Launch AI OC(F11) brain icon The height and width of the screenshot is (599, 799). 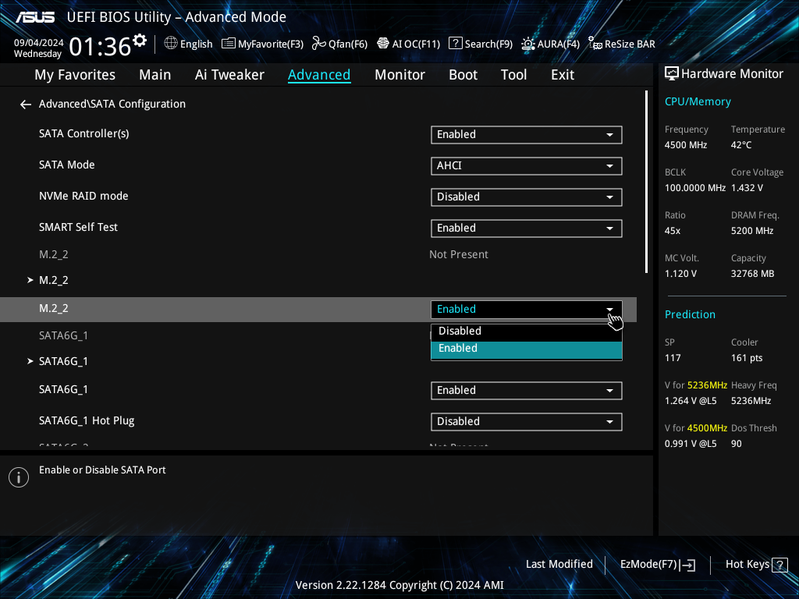[383, 44]
